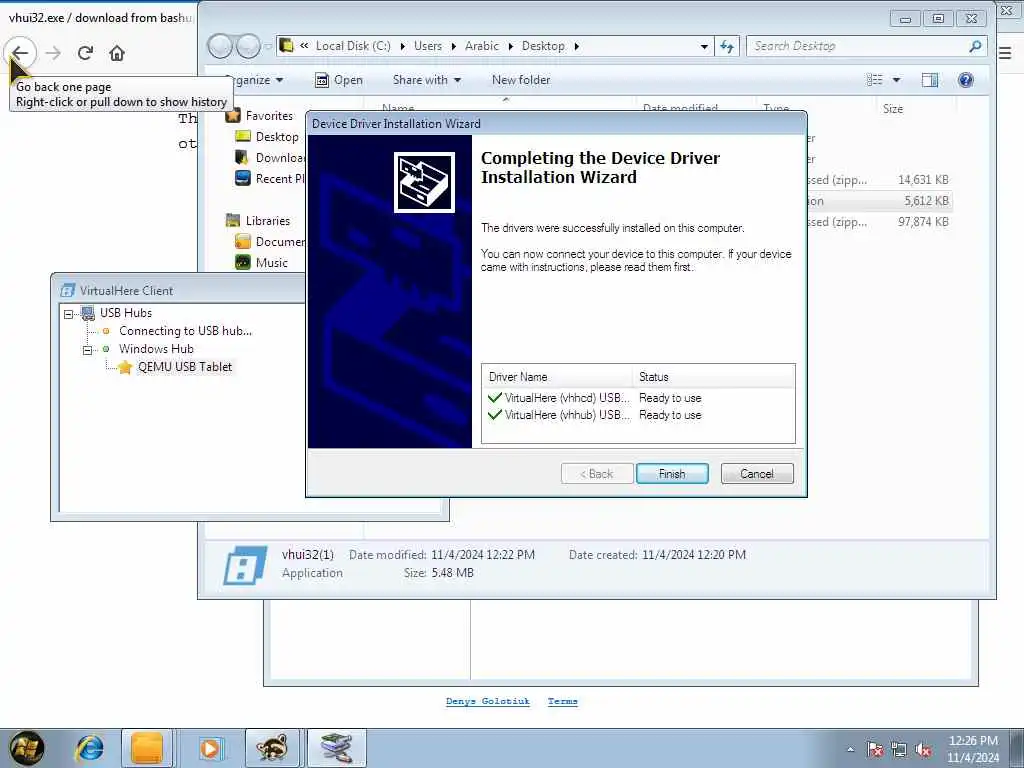Refresh the Explorer address bar location
This screenshot has height=768, width=1024.
727,46
